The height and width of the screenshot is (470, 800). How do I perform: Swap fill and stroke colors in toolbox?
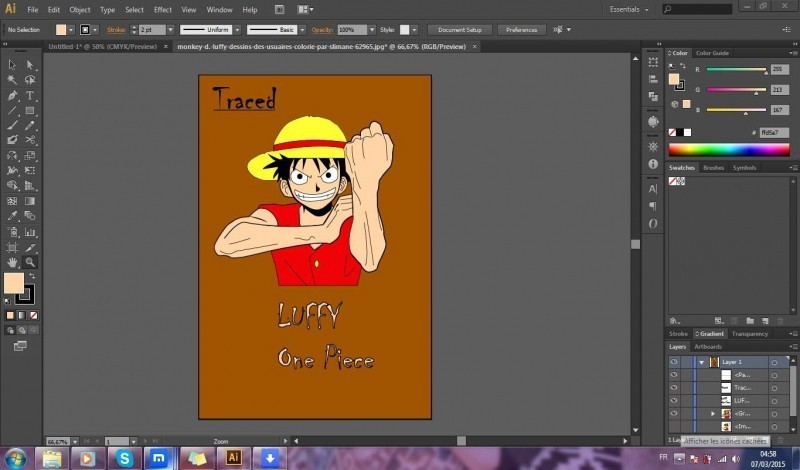[x=32, y=276]
